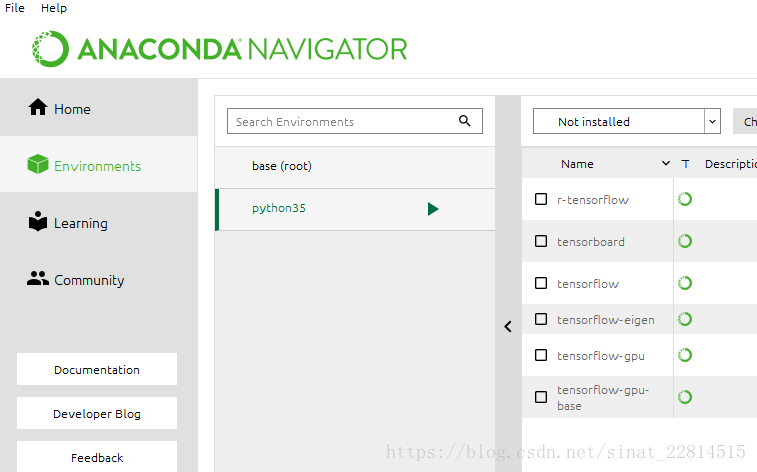The width and height of the screenshot is (757, 472).
Task: Click the Anaconda ring logo
Action: point(50,49)
